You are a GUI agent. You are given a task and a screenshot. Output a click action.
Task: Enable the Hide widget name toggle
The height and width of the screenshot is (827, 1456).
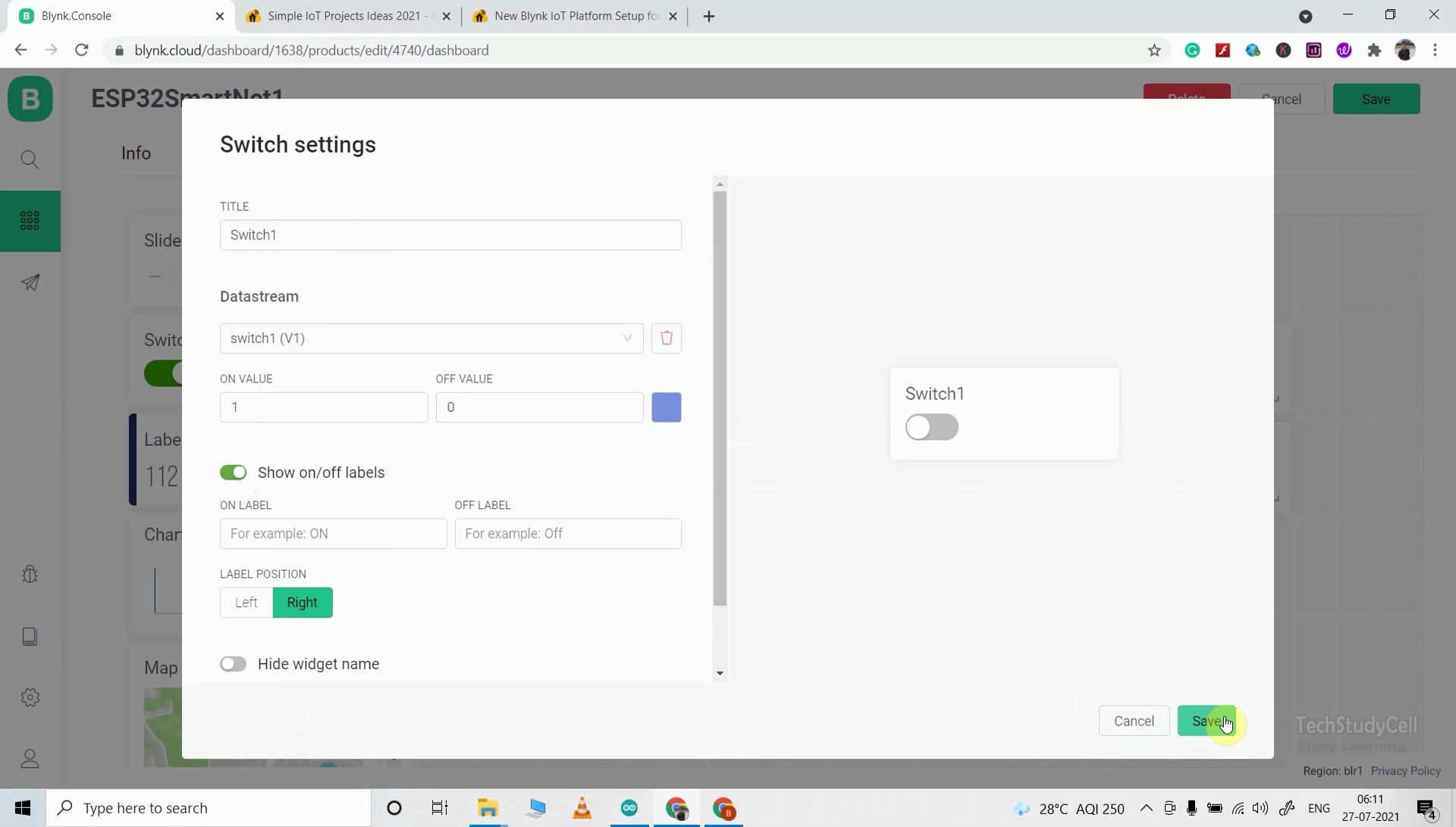point(233,664)
